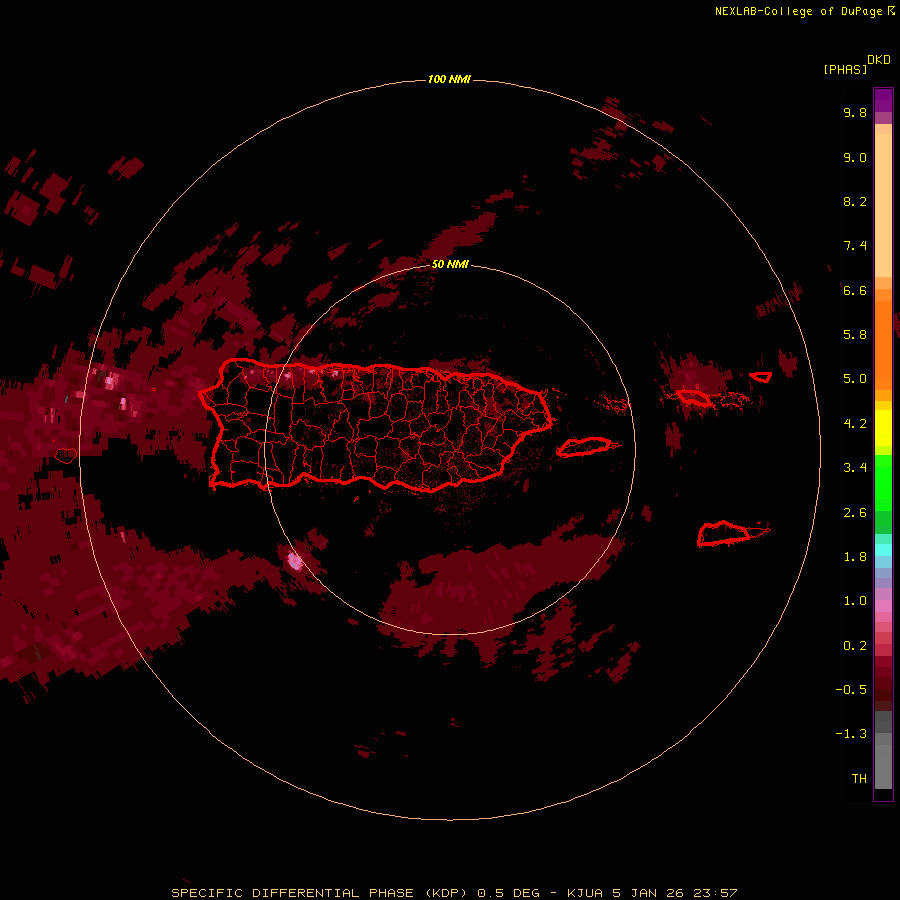Screen dimensions: 900x900
Task: Click the [PHAS] legend heading
Action: pyautogui.click(x=845, y=69)
